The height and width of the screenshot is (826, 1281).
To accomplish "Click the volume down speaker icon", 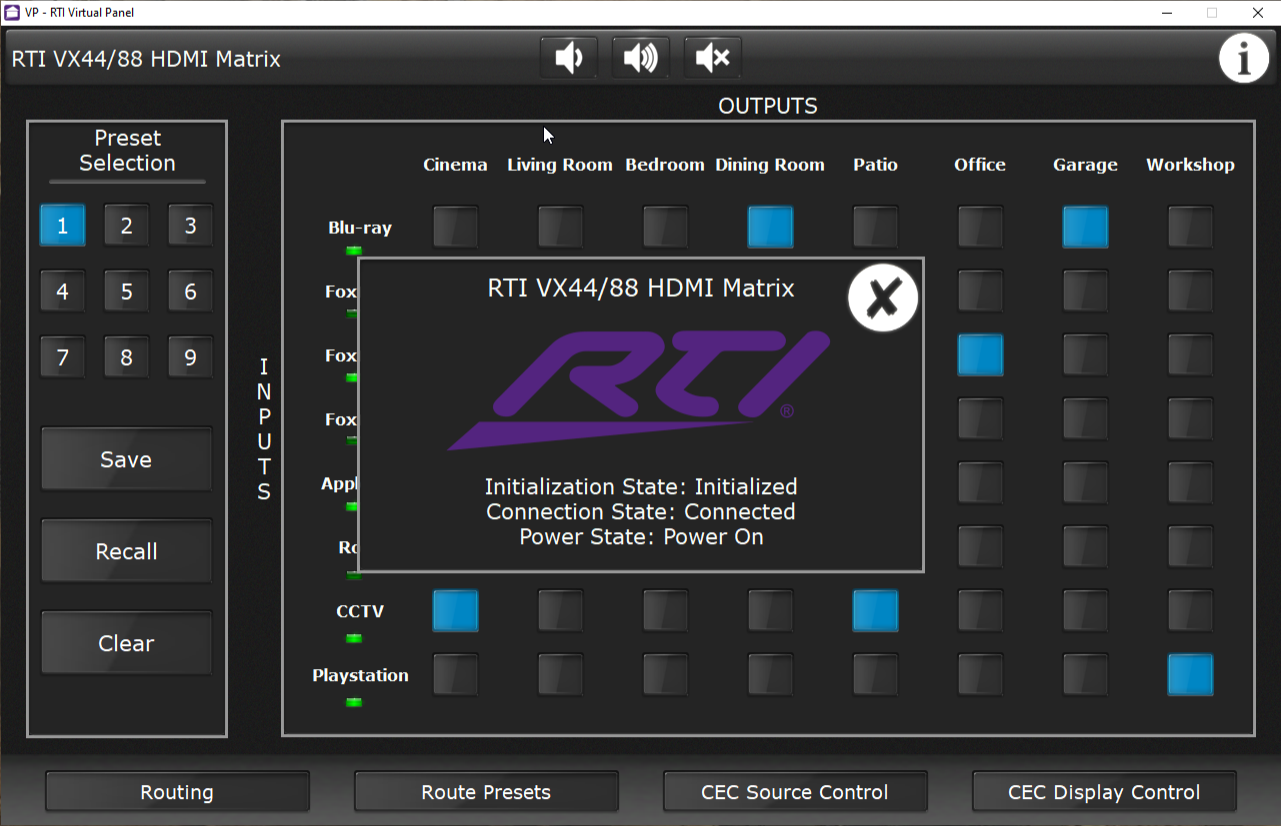I will point(569,58).
